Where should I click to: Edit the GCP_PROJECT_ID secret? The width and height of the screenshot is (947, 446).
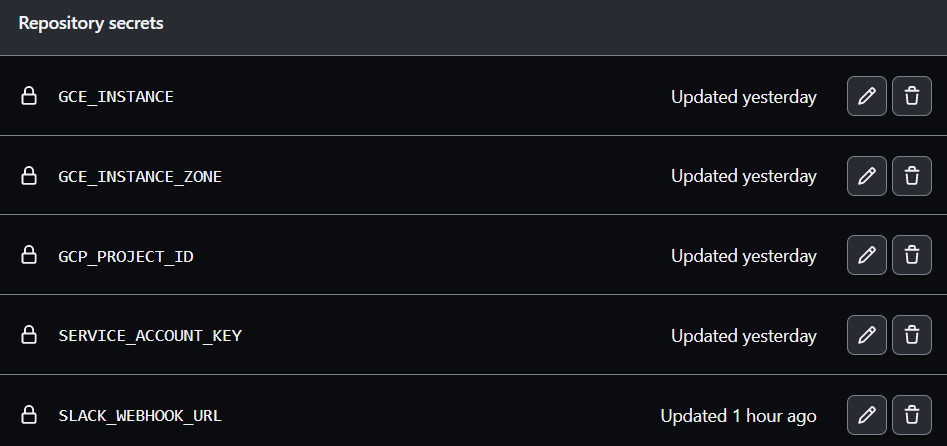[x=867, y=256]
